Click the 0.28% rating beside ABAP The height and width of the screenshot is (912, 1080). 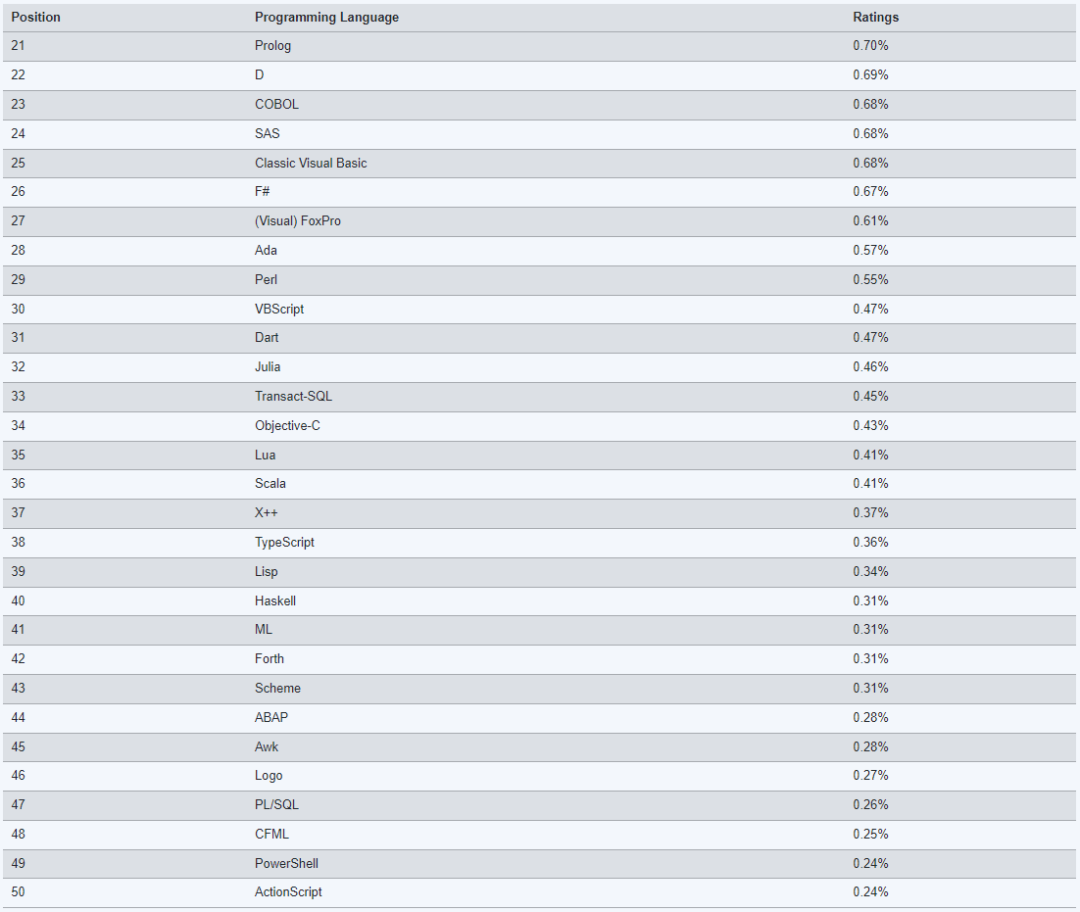(871, 718)
